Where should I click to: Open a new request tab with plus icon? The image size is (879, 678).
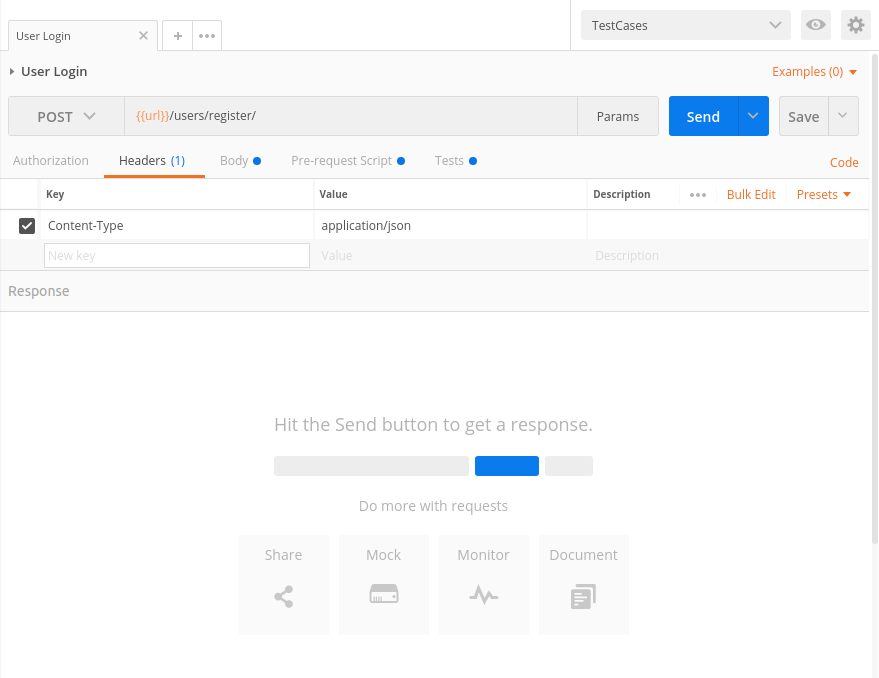pos(178,36)
